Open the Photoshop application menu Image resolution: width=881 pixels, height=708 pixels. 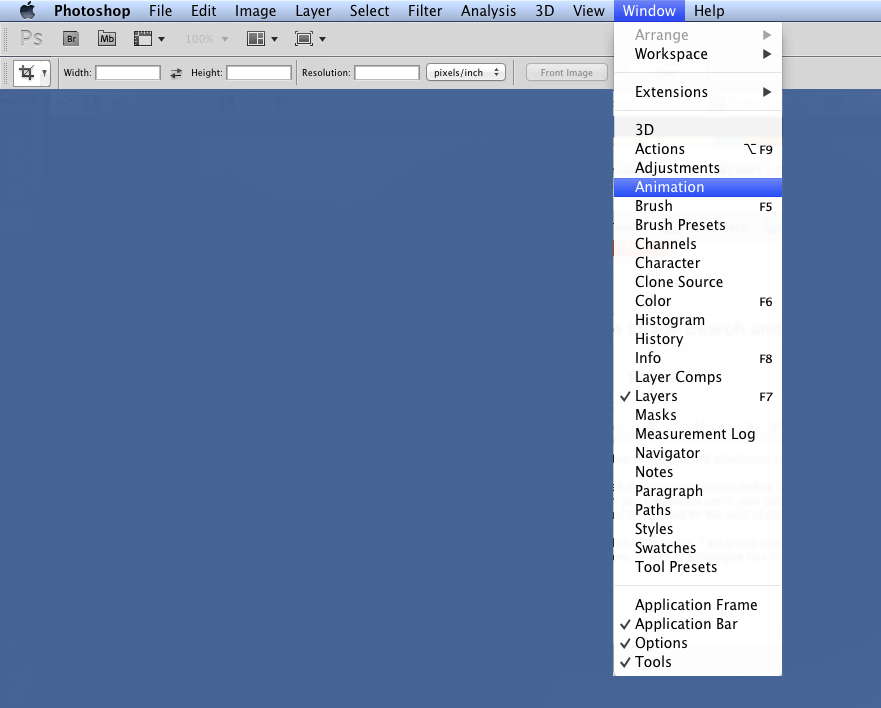(x=92, y=11)
